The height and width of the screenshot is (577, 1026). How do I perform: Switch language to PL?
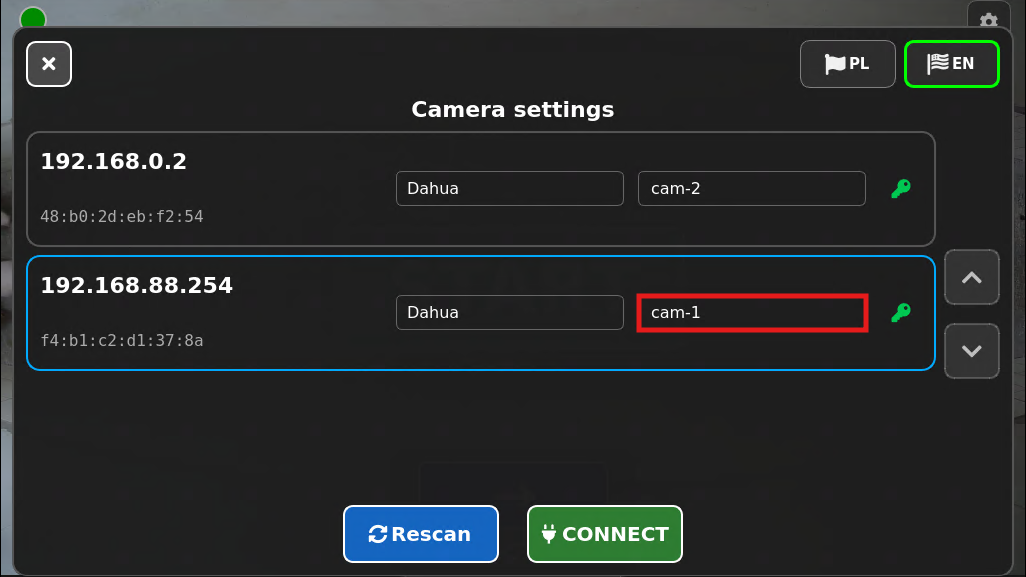click(847, 64)
